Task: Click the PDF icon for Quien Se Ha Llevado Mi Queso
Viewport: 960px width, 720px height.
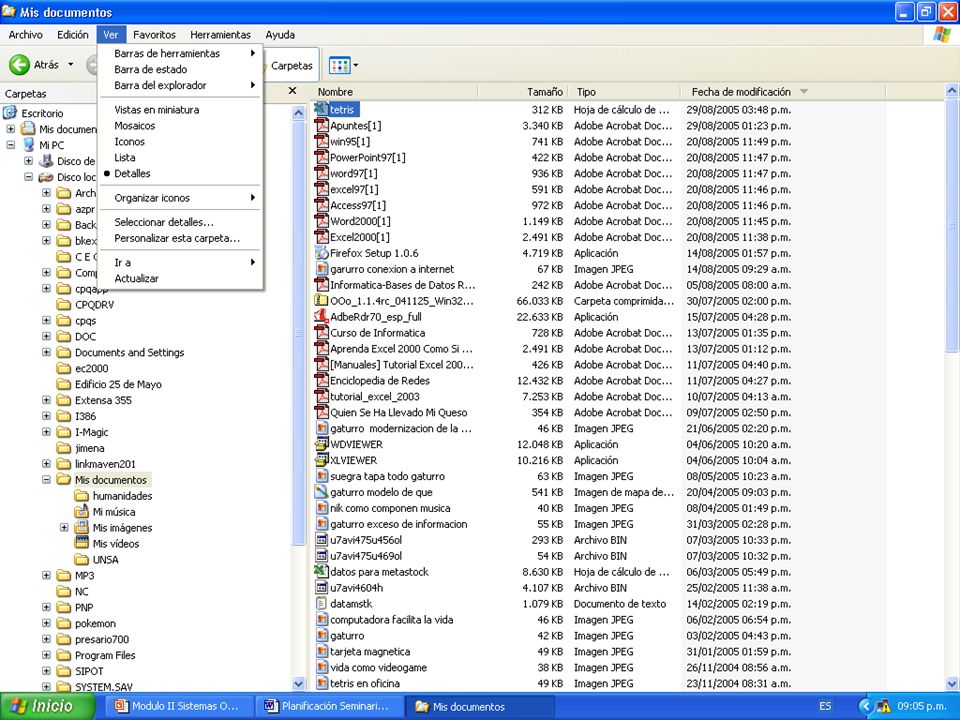Action: tap(321, 412)
